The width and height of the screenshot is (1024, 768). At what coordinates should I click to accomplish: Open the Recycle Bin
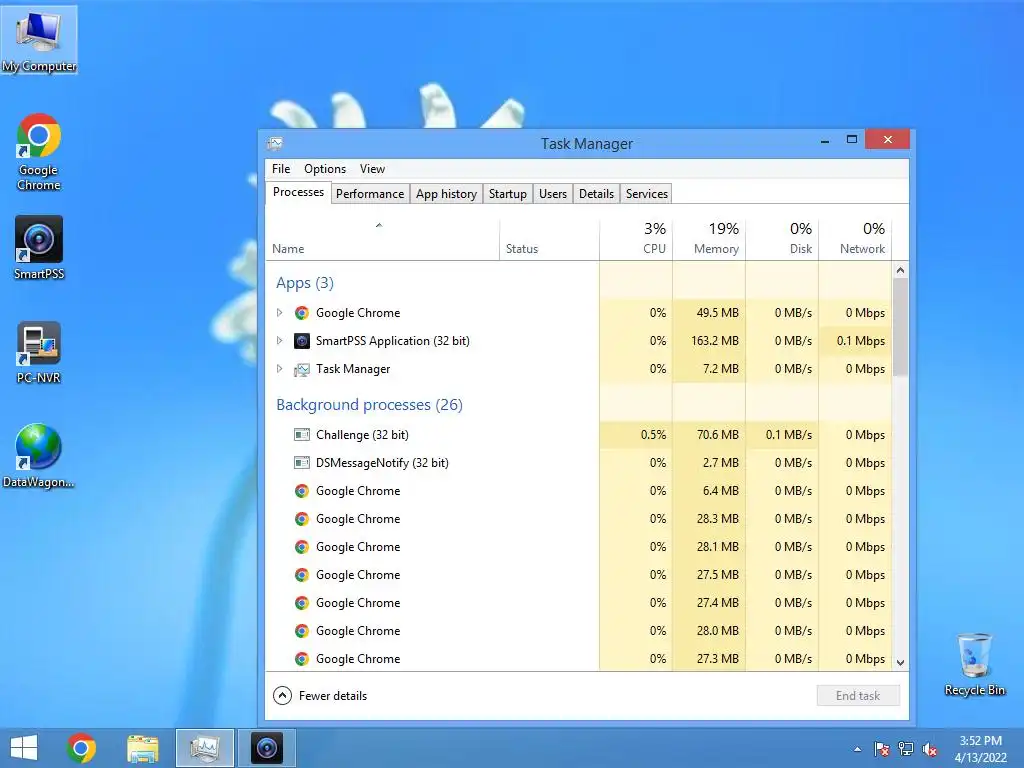tap(974, 664)
